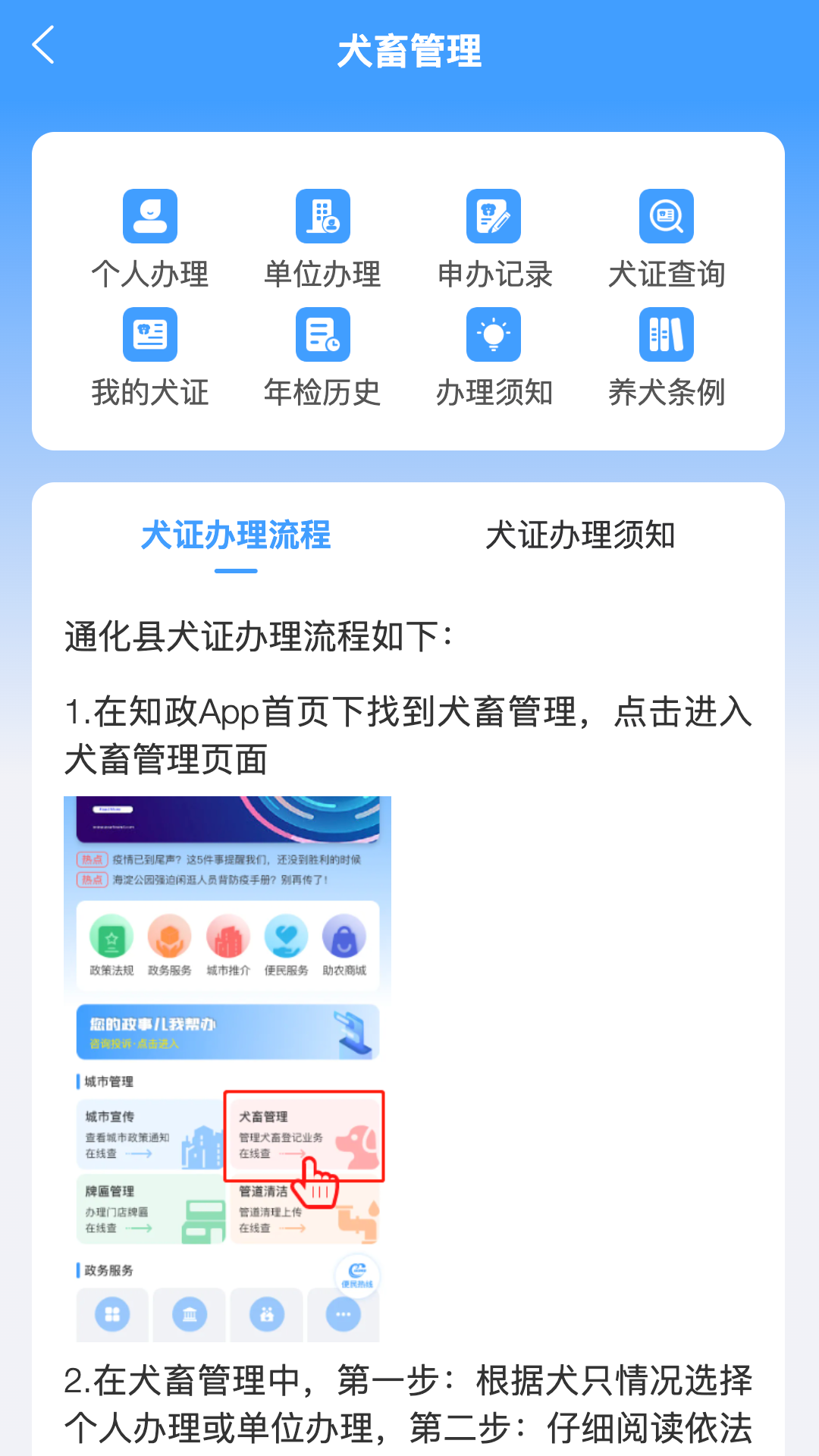Screen dimensions: 819x1456
Task: Open 年检历史 annual inspection history icon
Action: (322, 334)
